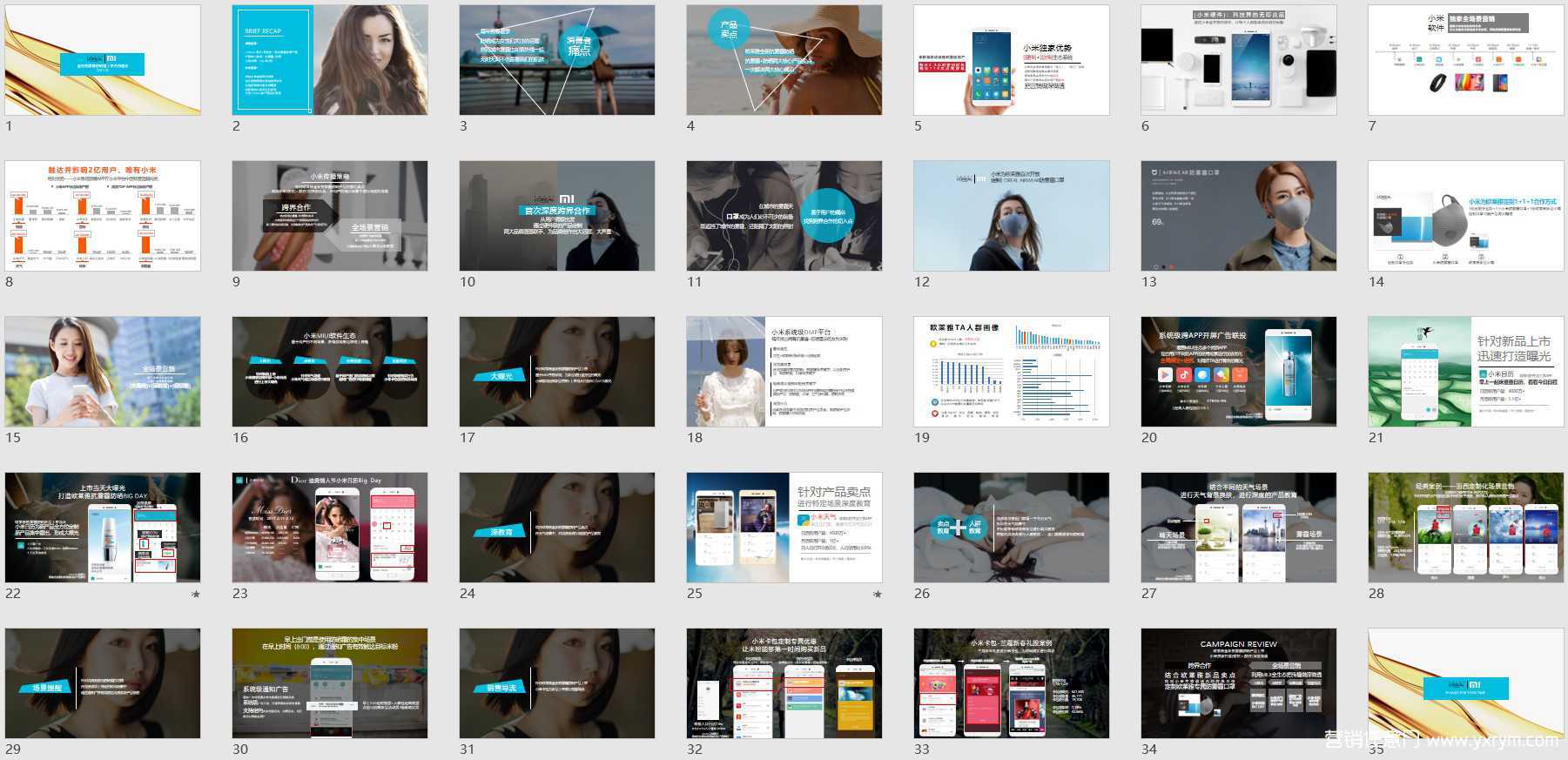Select slide 22 thumbnail
The height and width of the screenshot is (760, 1568).
click(103, 528)
